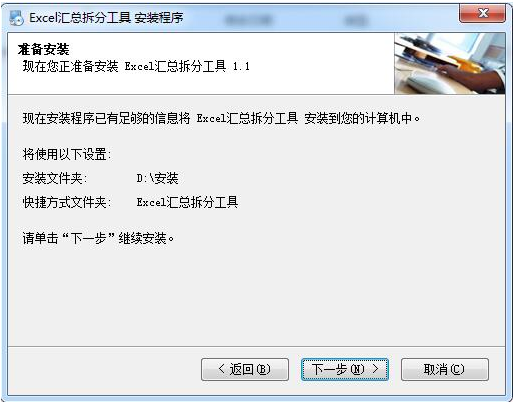The width and height of the screenshot is (517, 404).
Task: Select the D:\安装 install folder value
Action: [x=157, y=178]
